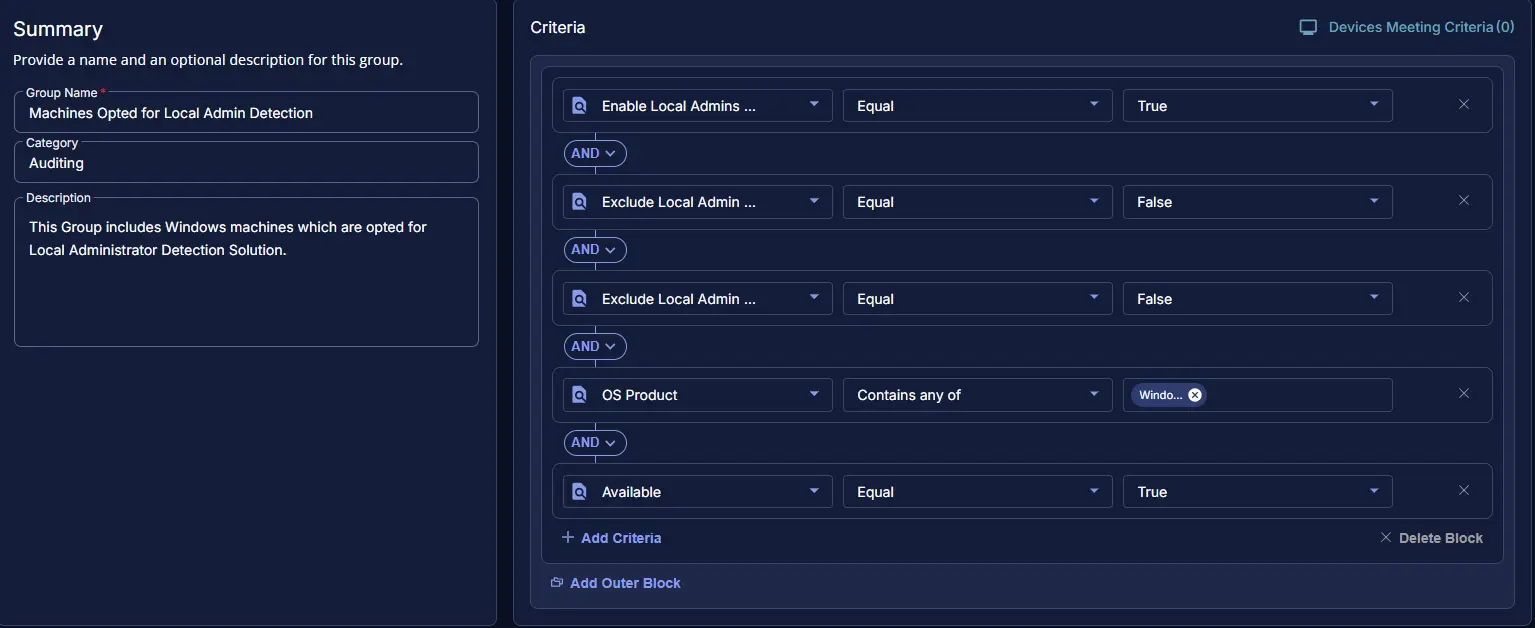Remove the Enable Local Admins criteria row
The image size is (1535, 628).
pos(1464,104)
